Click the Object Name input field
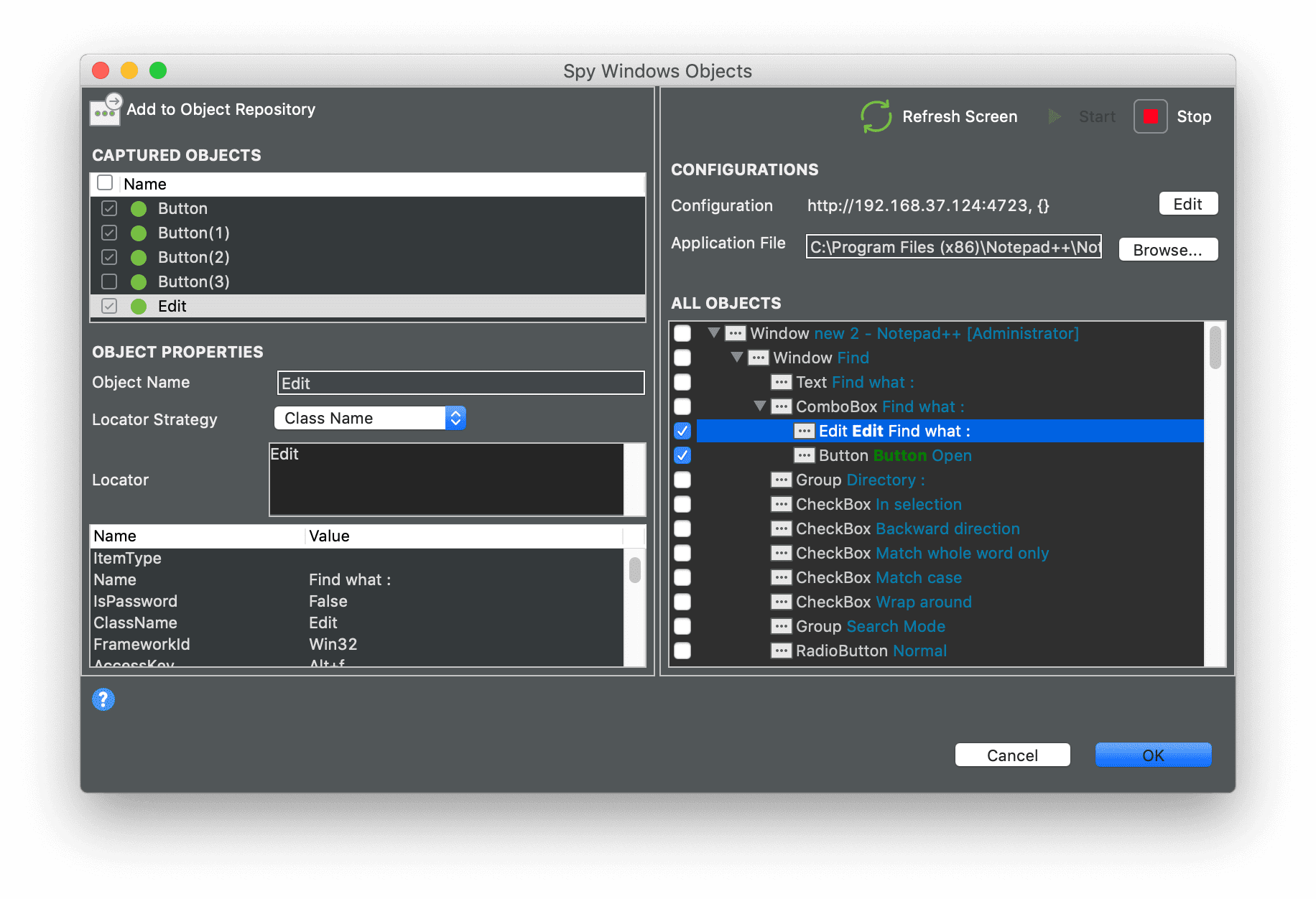The image size is (1316, 899). pos(461,383)
